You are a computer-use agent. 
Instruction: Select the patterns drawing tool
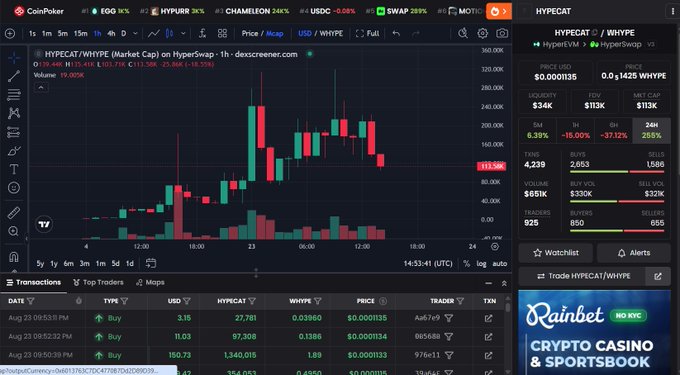[x=14, y=113]
